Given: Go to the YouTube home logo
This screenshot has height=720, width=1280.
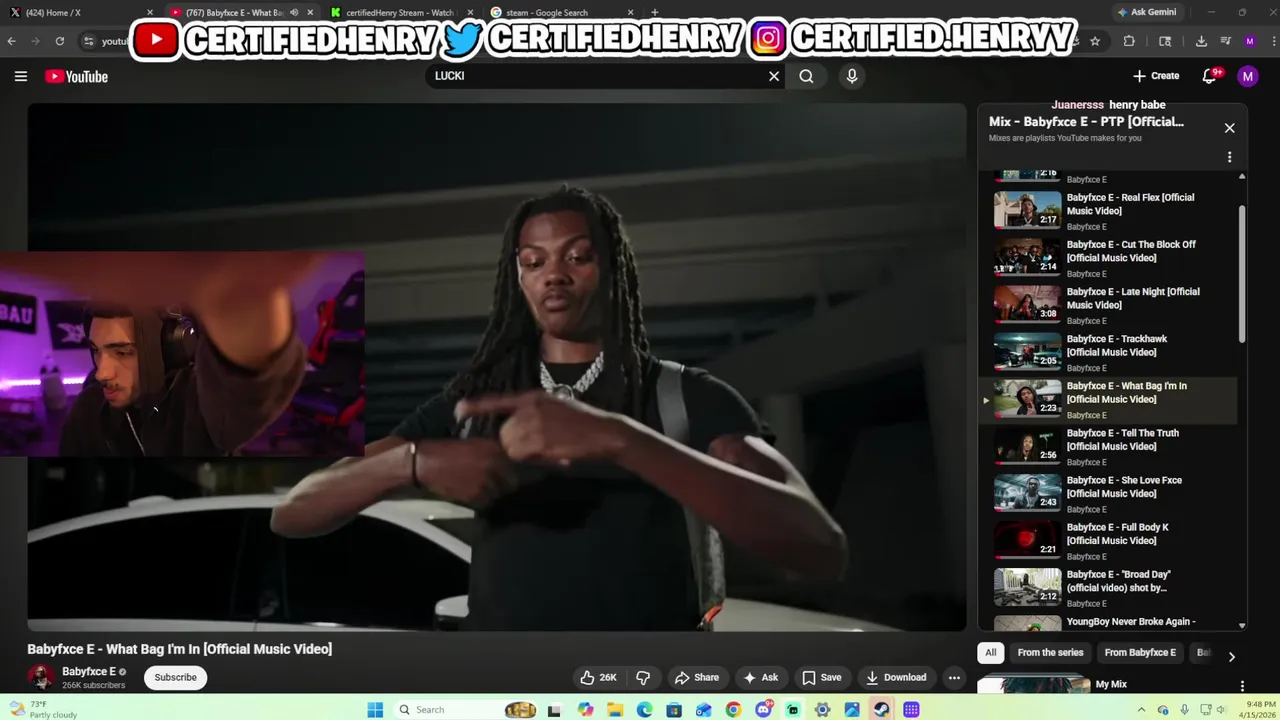Looking at the screenshot, I should (76, 77).
